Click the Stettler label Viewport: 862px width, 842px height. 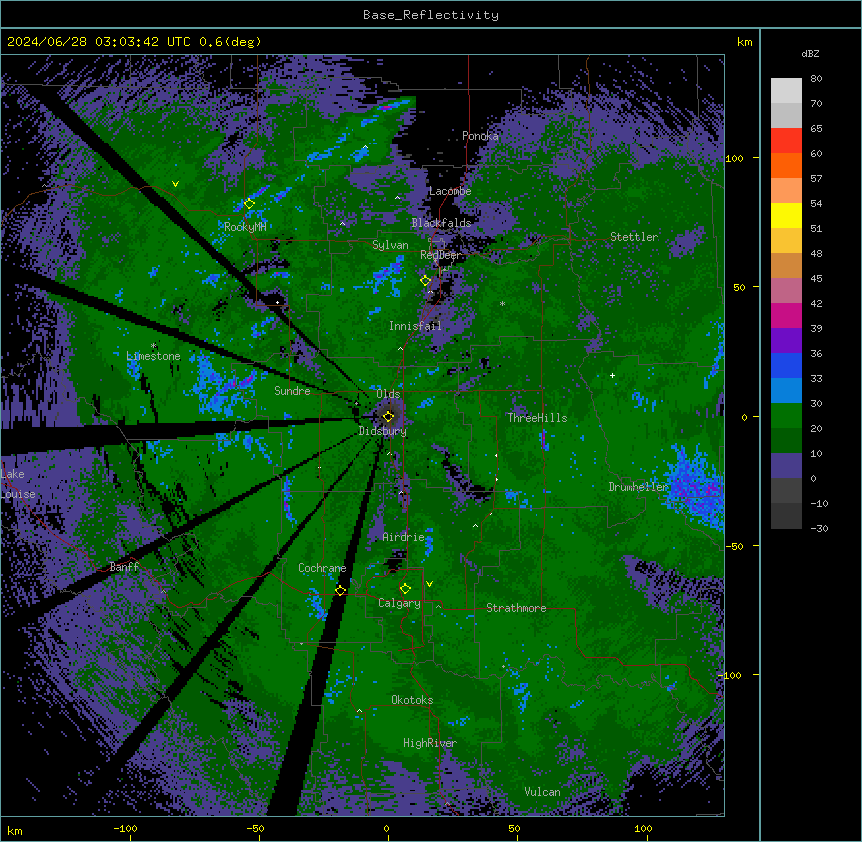click(634, 237)
